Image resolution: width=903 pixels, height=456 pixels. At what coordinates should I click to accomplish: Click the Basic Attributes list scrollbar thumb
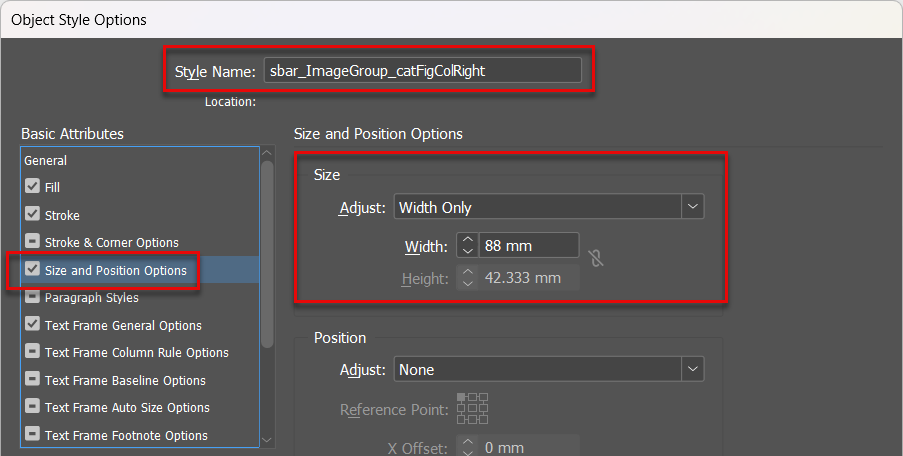click(x=267, y=254)
